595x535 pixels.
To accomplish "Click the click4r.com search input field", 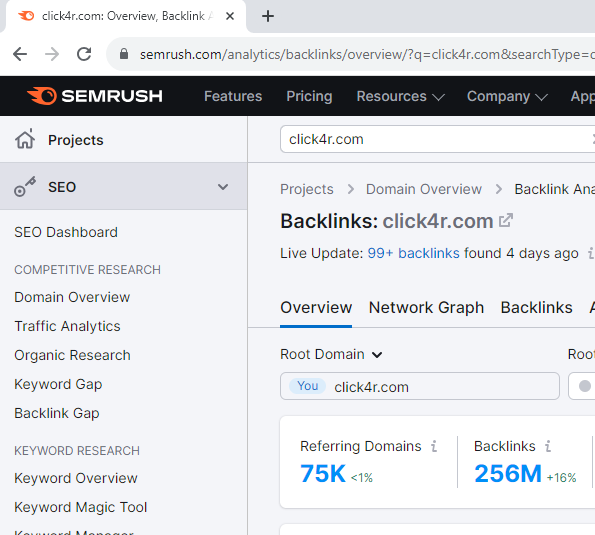I will (436, 139).
